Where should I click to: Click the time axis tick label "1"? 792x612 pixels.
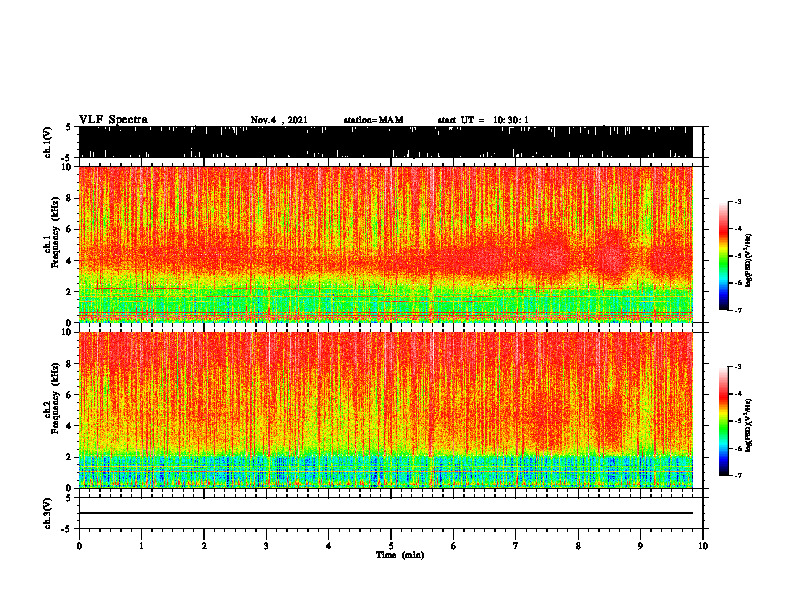[141, 546]
